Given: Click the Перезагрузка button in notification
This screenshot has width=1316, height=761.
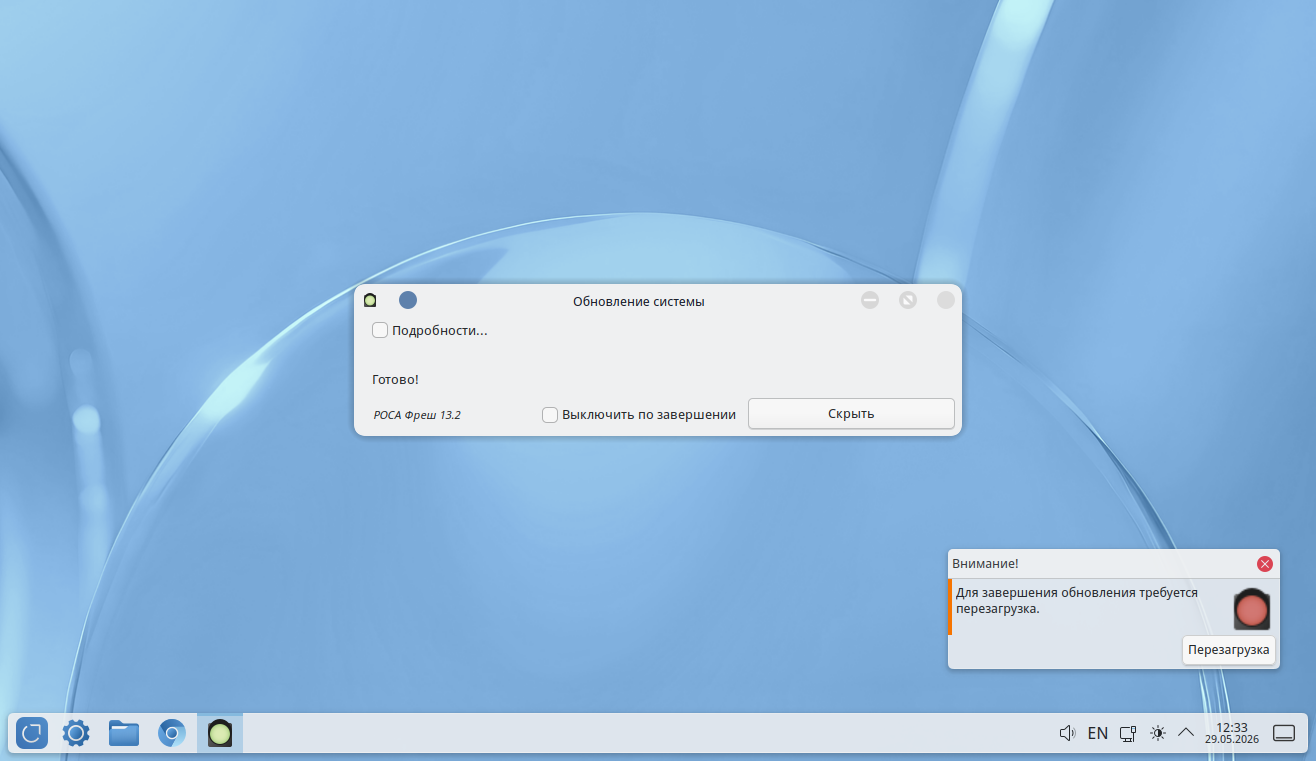Looking at the screenshot, I should 1229,650.
